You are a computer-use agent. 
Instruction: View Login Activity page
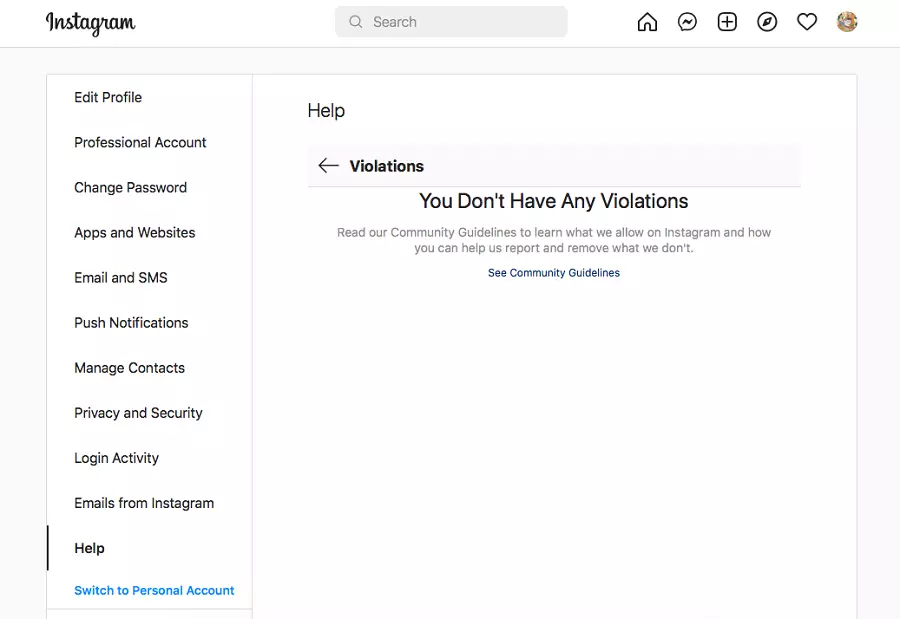116,458
